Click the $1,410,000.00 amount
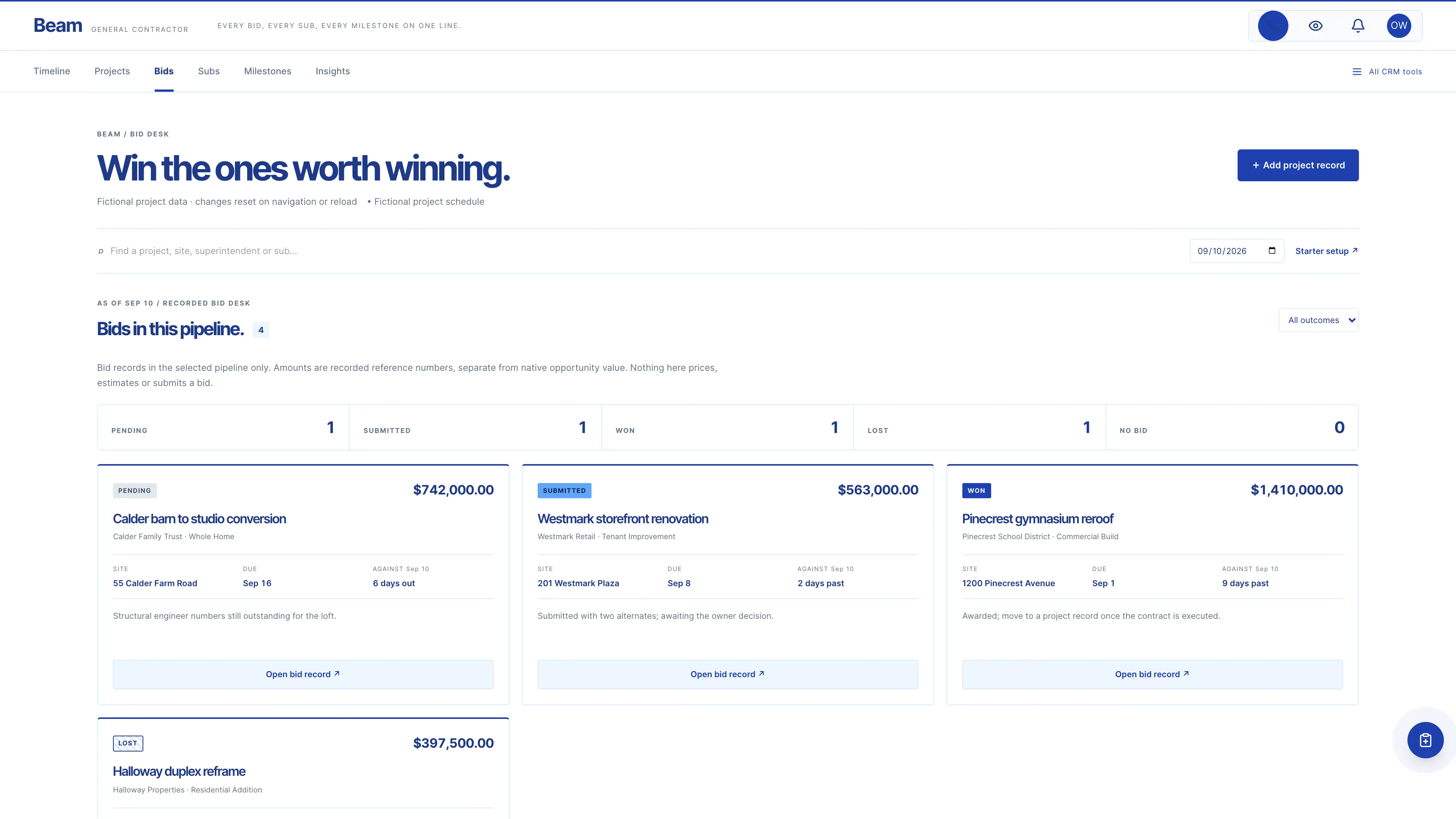The image size is (1456, 819). point(1297,490)
